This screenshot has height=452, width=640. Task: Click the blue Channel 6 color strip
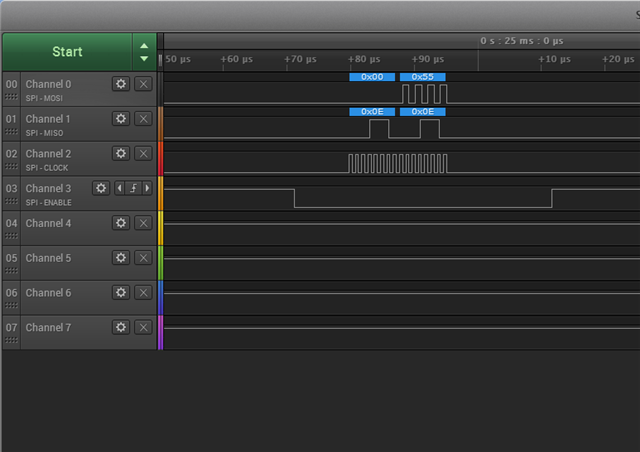[x=160, y=298]
